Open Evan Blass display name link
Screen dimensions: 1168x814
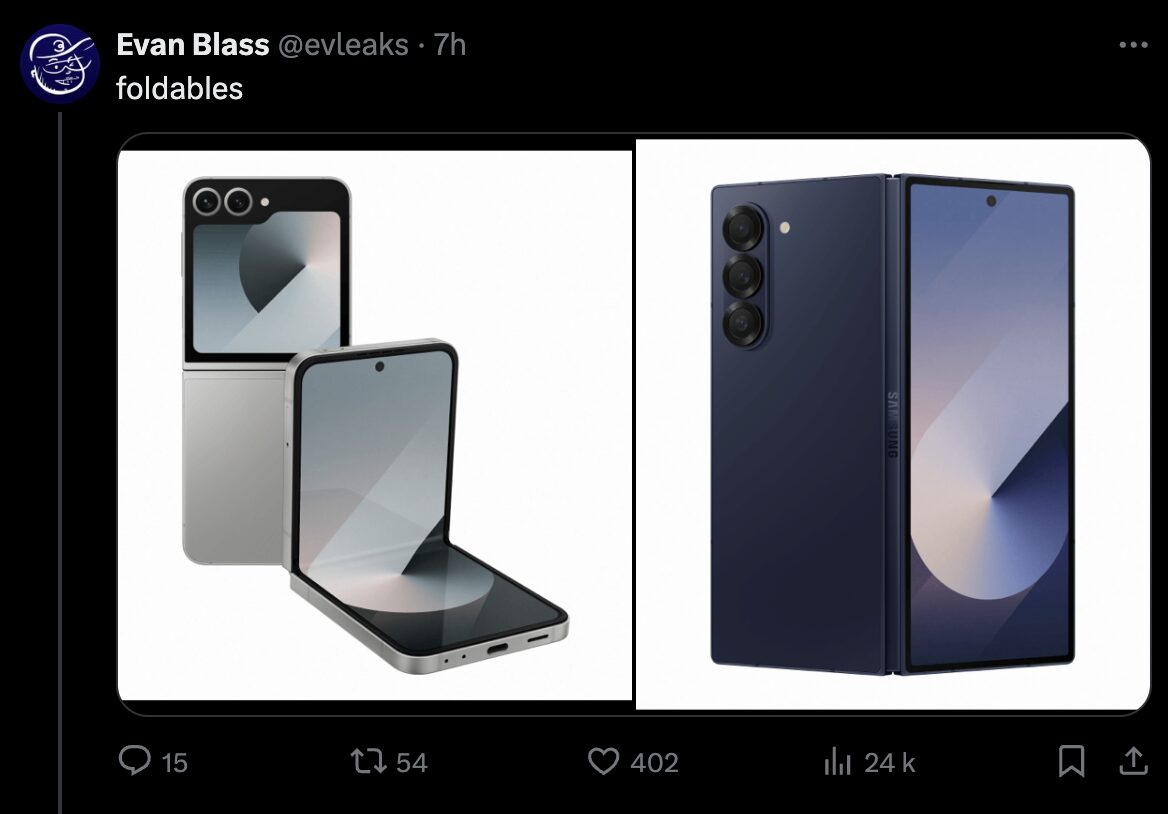pyautogui.click(x=192, y=45)
